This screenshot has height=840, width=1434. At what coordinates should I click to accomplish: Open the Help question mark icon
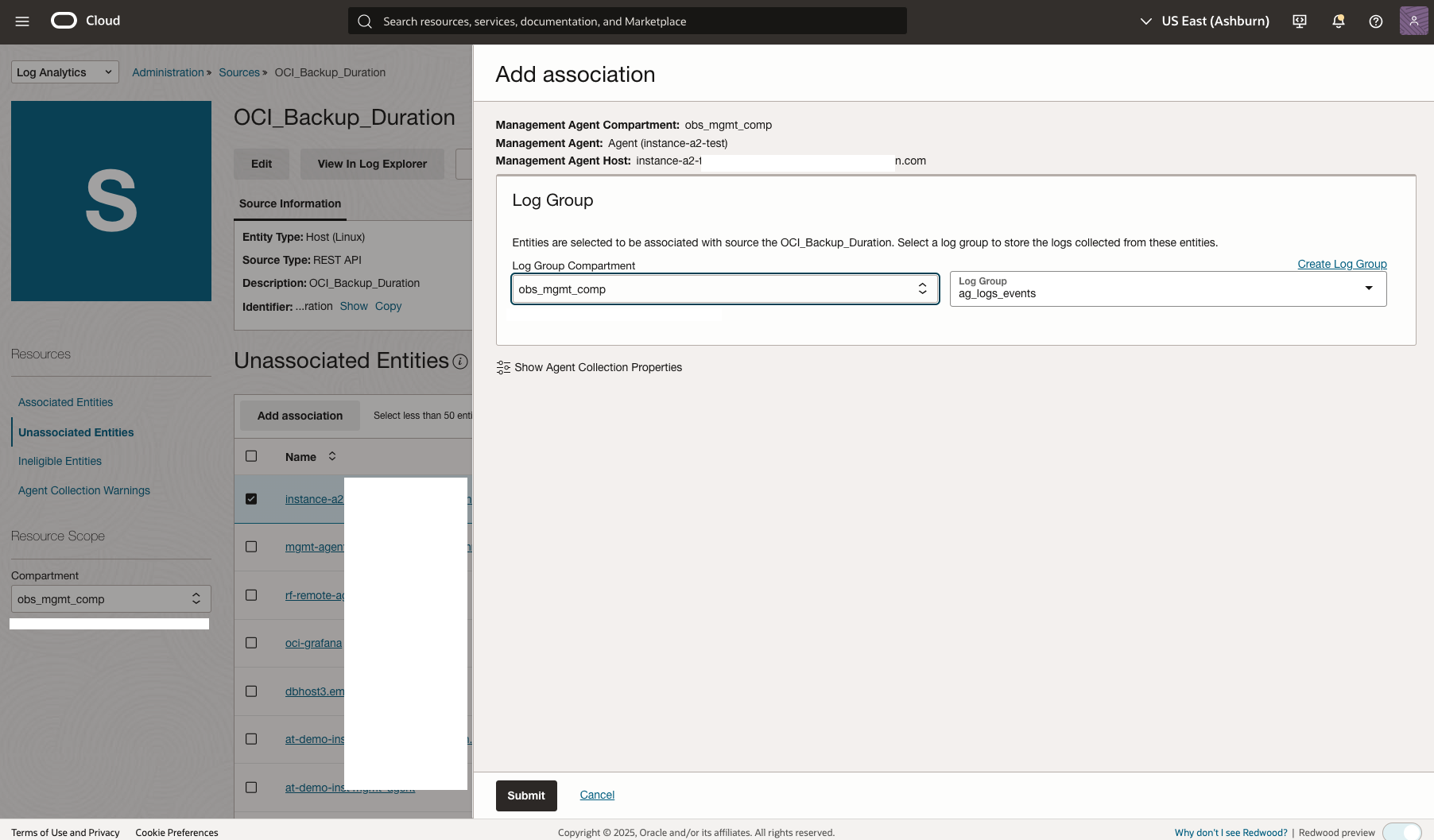(x=1376, y=21)
